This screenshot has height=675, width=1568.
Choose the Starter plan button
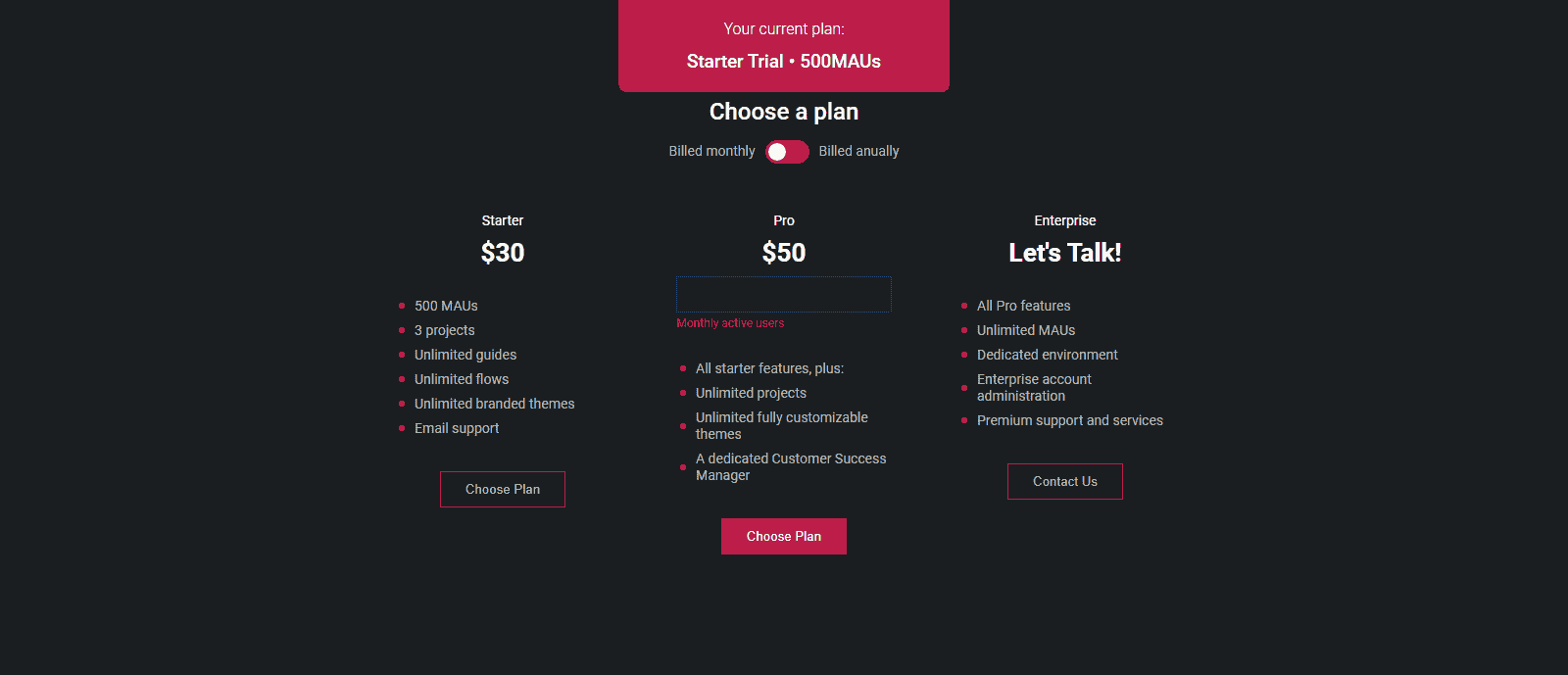click(503, 489)
